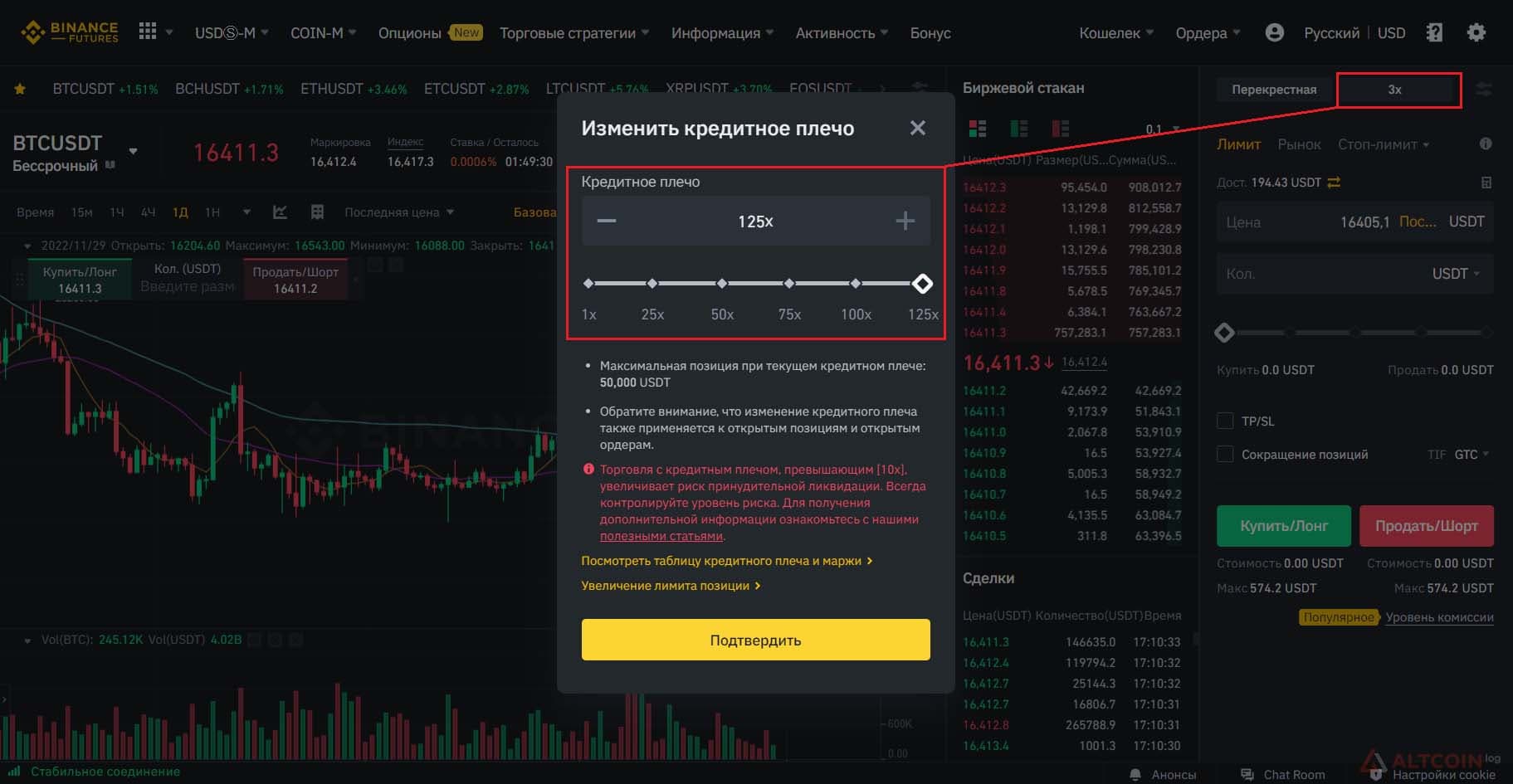The height and width of the screenshot is (784, 1513).
Task: Open the Торговые стратегии menu
Action: pos(574,33)
